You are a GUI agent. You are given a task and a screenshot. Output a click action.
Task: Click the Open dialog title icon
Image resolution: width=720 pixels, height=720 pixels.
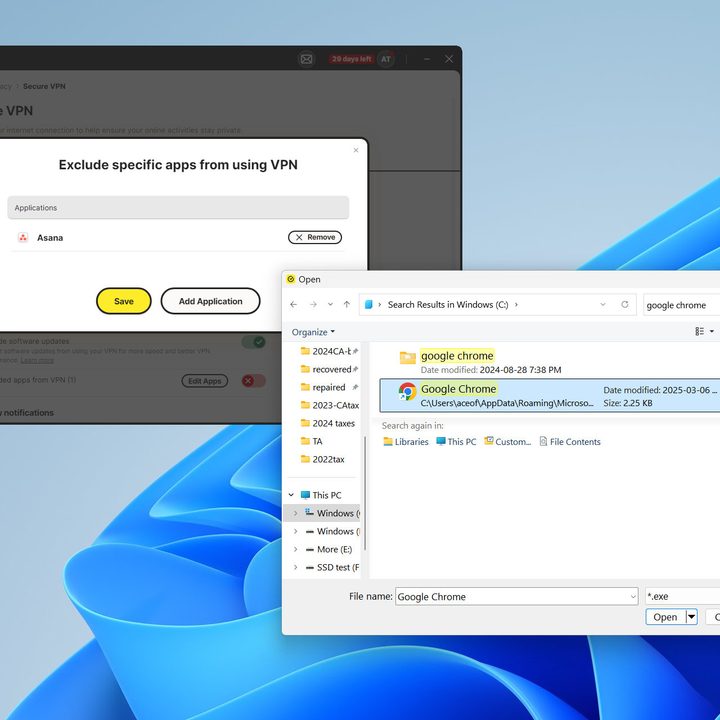click(291, 279)
